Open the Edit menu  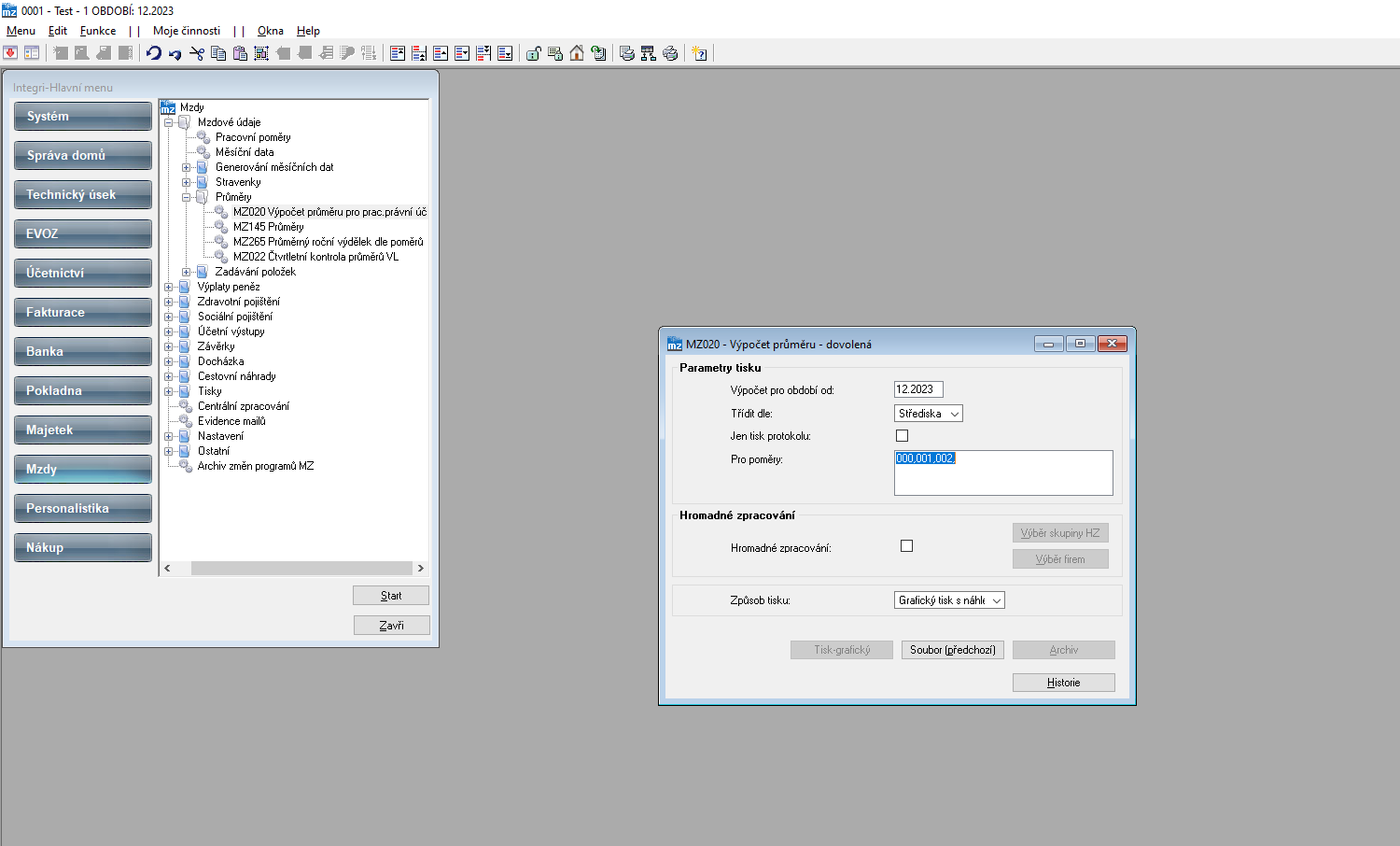pos(58,31)
